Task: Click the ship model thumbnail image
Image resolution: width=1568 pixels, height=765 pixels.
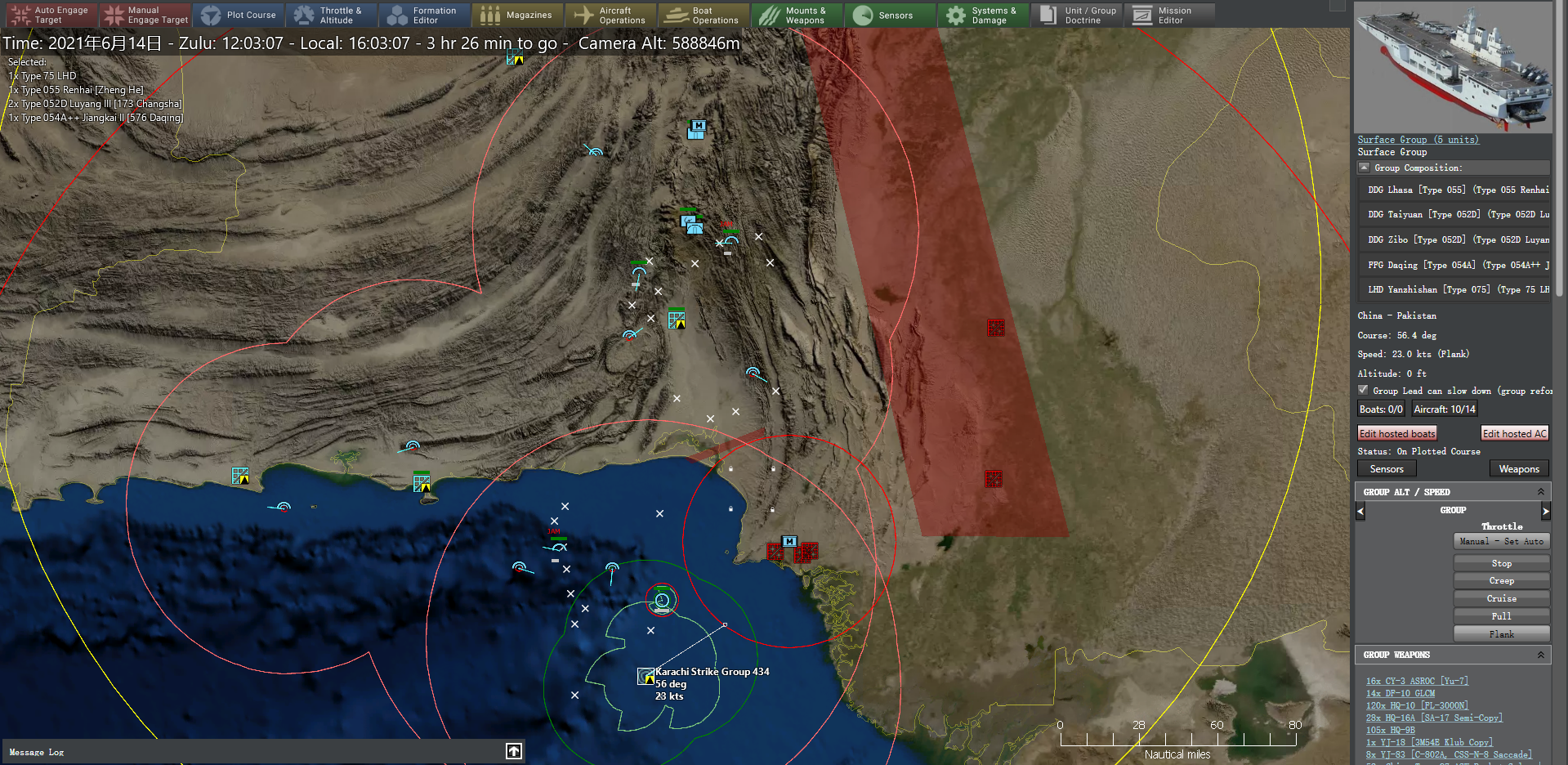Action: point(1453,67)
